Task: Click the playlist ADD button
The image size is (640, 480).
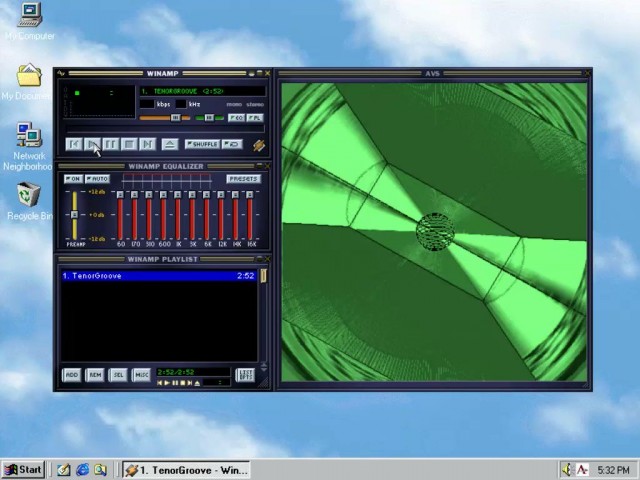Action: click(x=71, y=375)
